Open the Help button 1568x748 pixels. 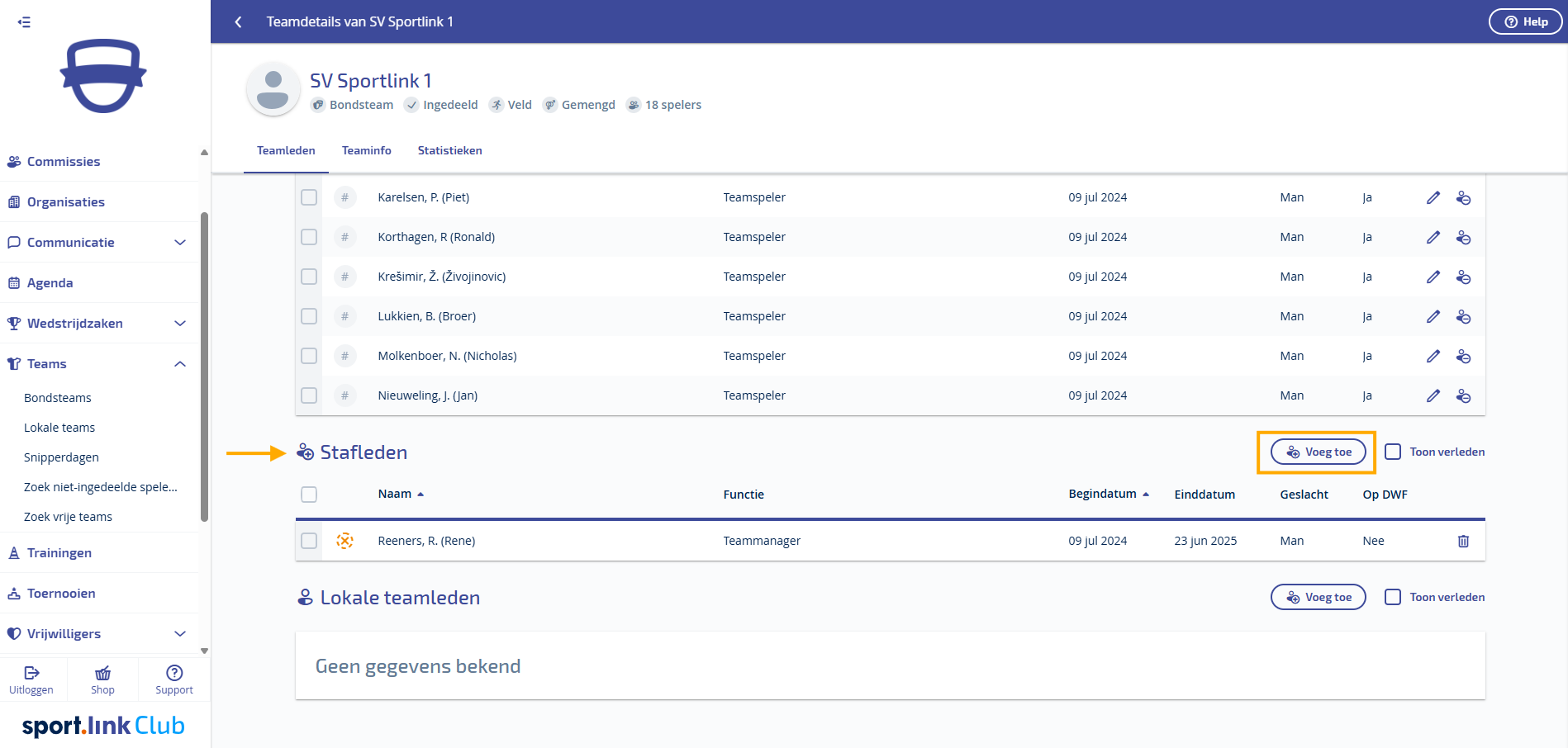tap(1525, 21)
